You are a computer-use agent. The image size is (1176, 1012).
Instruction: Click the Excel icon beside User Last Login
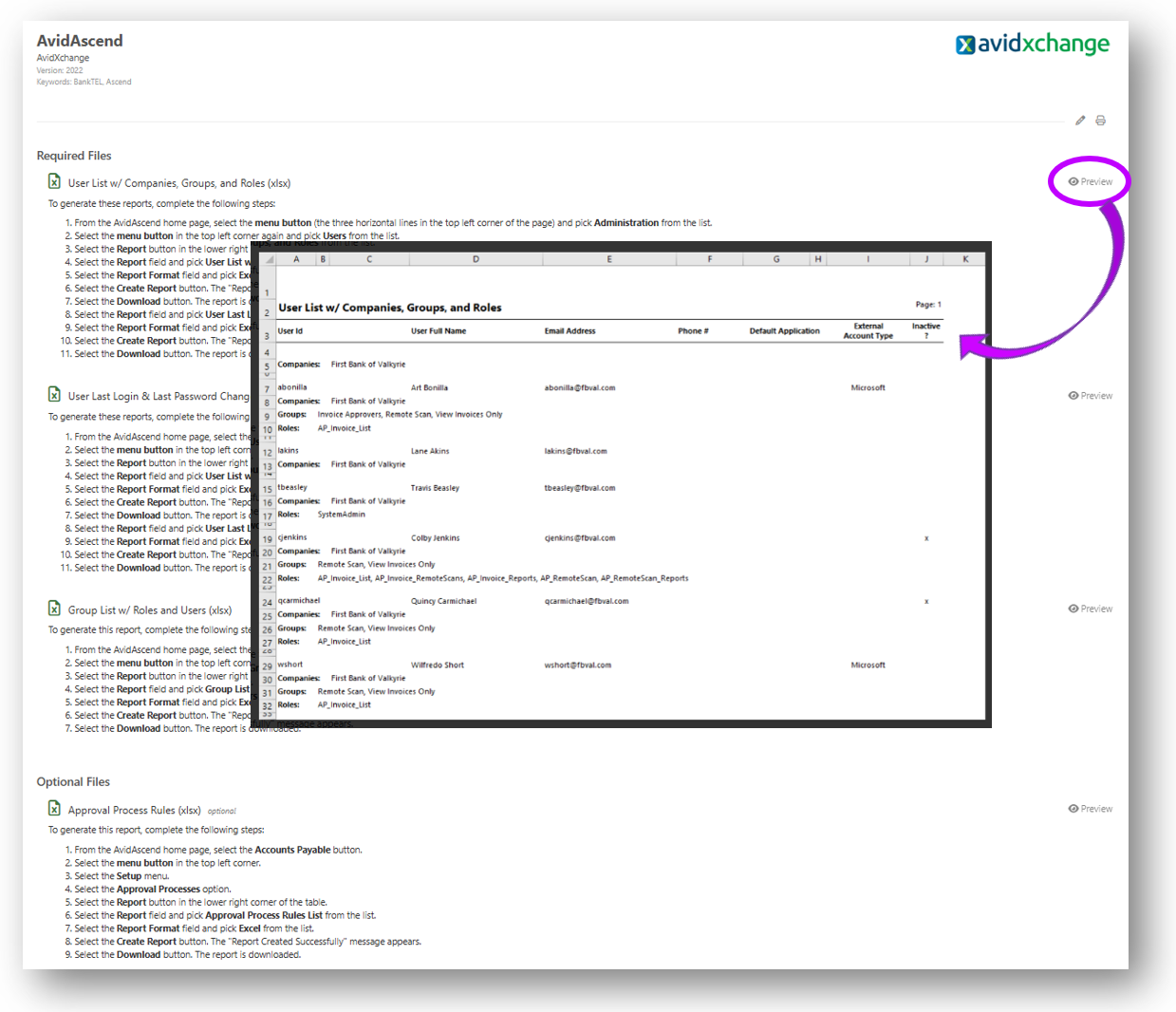(x=54, y=395)
